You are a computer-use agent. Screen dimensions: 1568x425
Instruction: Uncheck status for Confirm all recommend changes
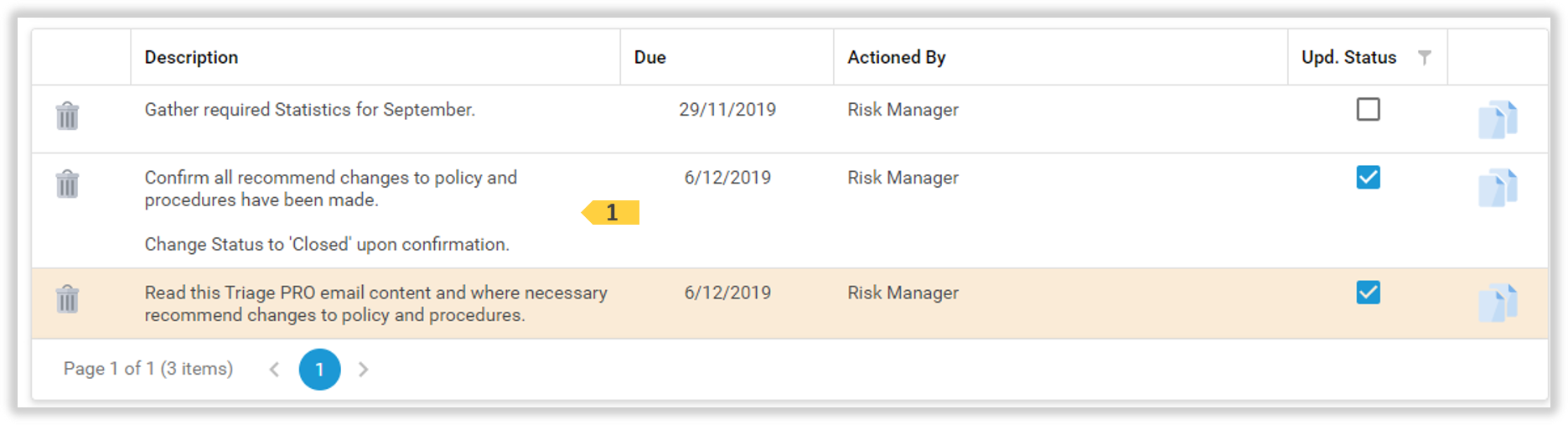1368,178
